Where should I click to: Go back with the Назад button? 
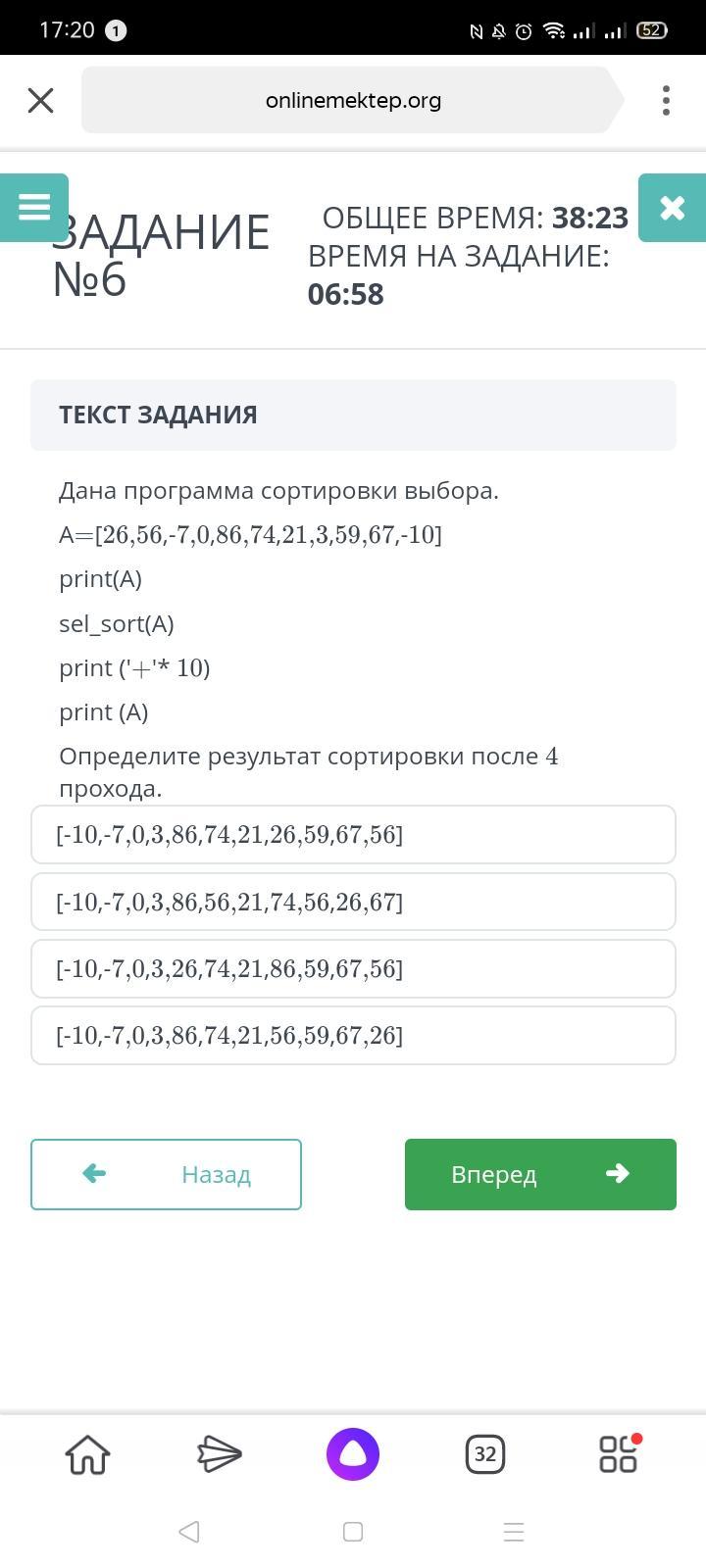(166, 1174)
